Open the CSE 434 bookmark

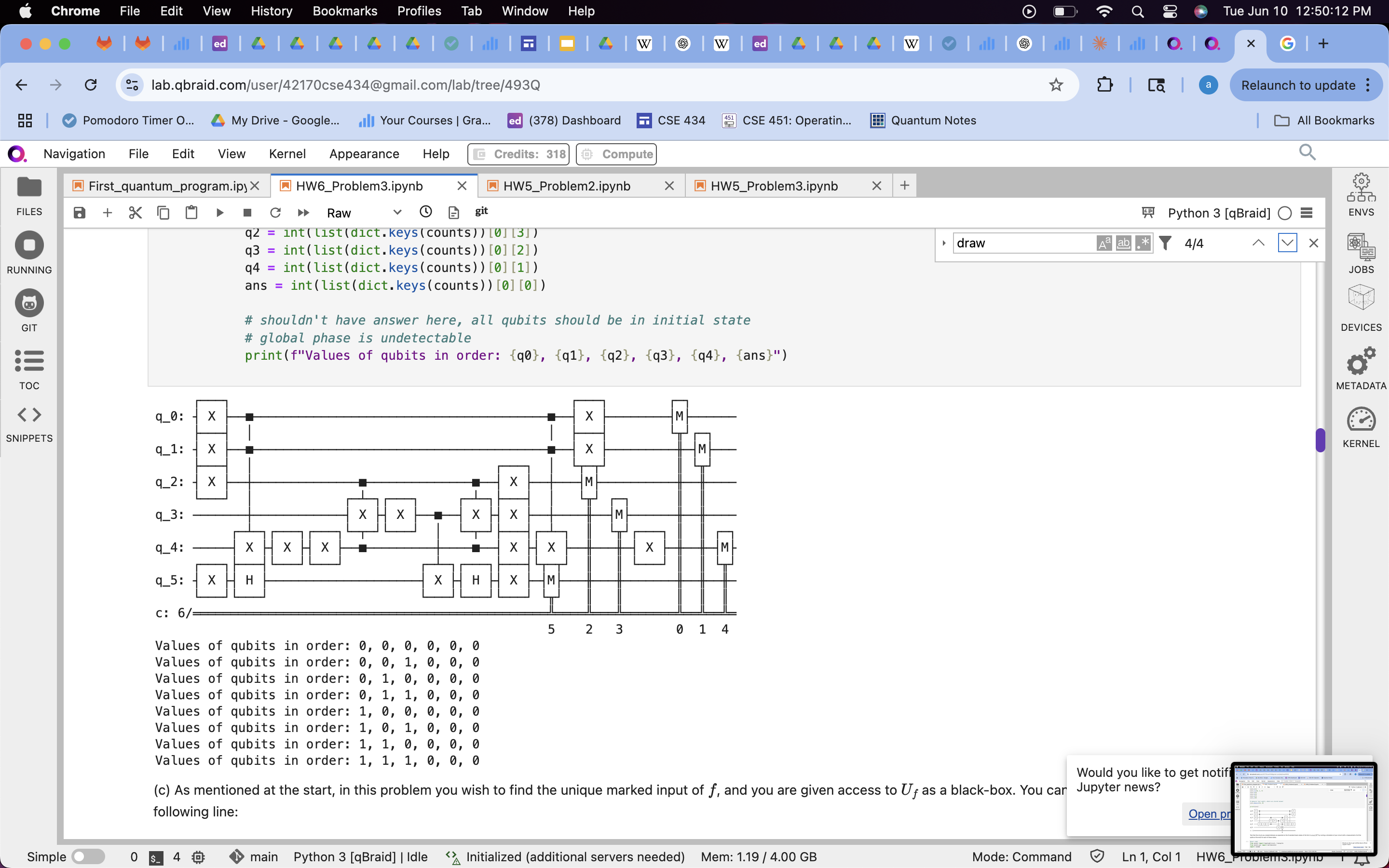[670, 121]
